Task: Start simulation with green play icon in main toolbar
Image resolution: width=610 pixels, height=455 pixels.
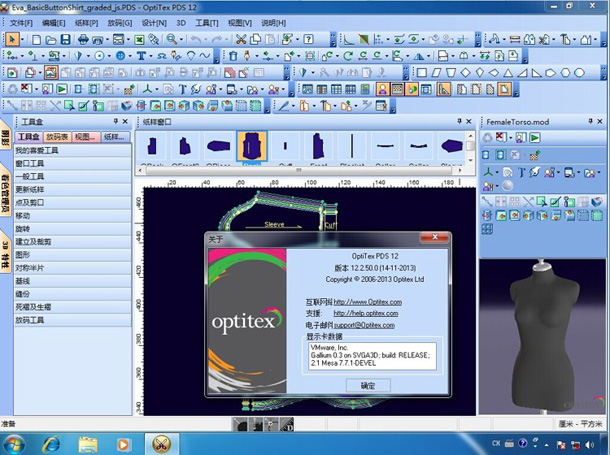Action: (61, 89)
